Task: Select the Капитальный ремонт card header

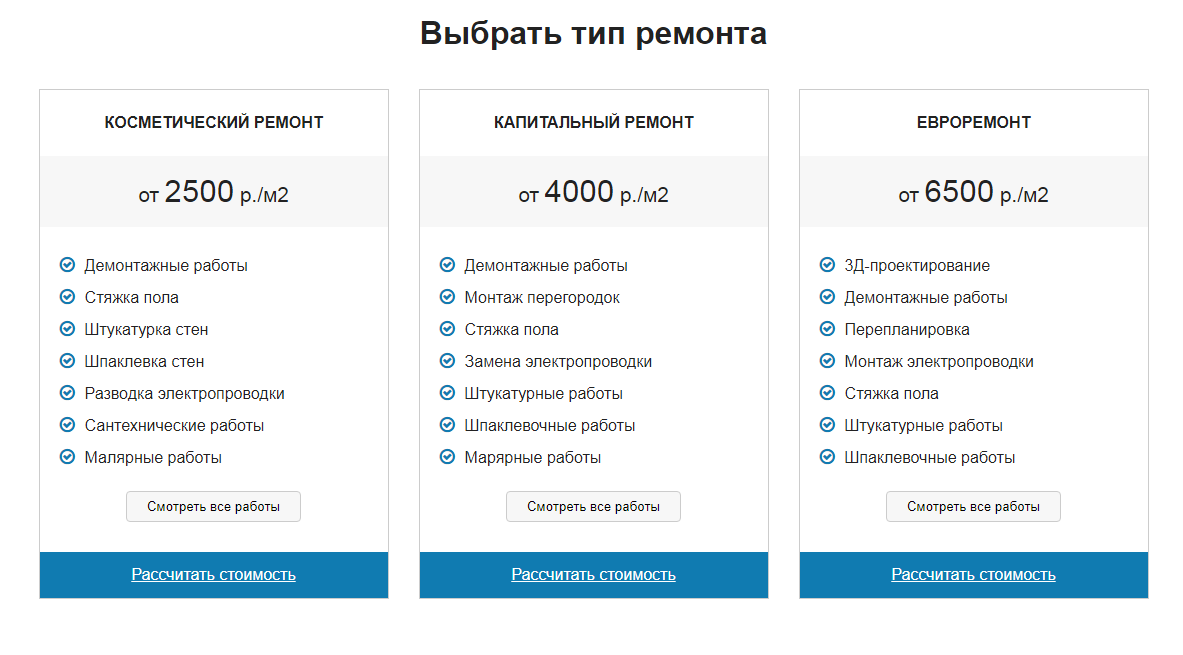Action: coord(593,122)
